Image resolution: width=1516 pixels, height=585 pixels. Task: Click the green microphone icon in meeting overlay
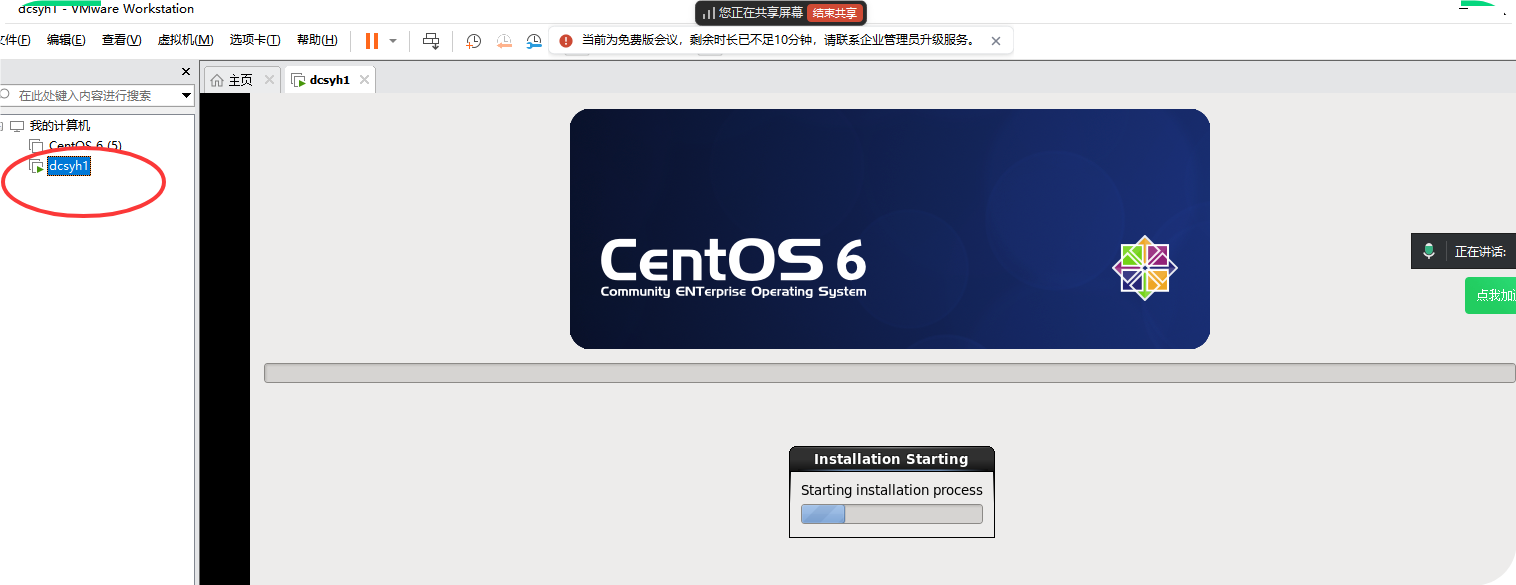click(1430, 251)
